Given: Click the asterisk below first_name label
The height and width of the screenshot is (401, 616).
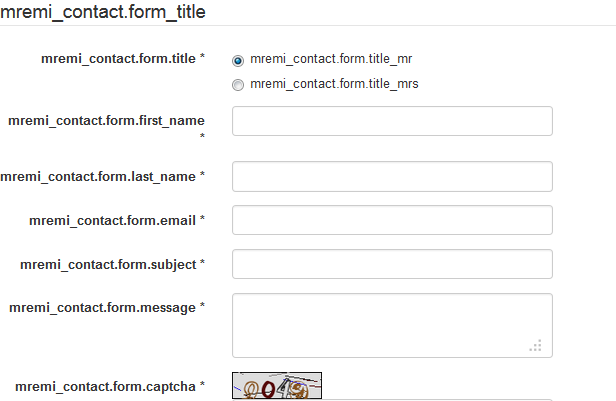Looking at the screenshot, I should (x=202, y=136).
